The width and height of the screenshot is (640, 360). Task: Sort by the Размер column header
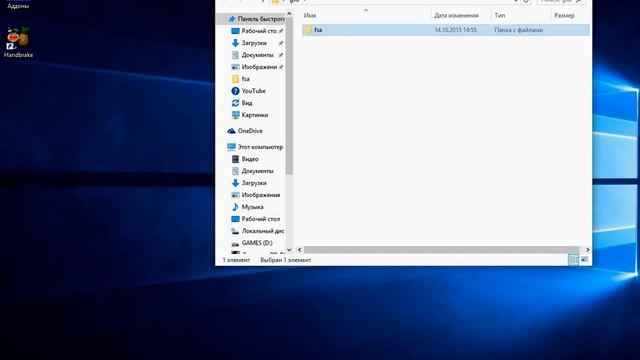coord(564,16)
